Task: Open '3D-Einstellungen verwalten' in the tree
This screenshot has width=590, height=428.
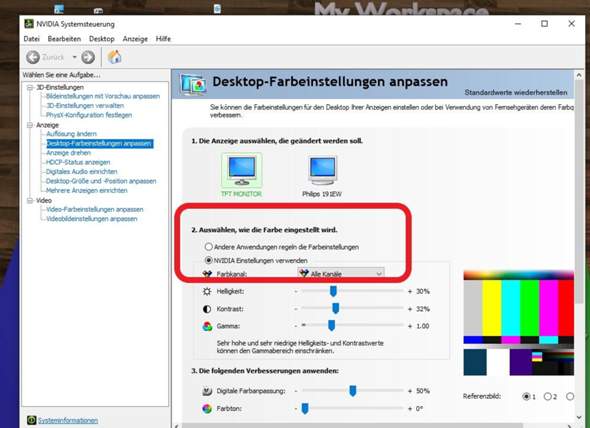Action: [x=85, y=106]
